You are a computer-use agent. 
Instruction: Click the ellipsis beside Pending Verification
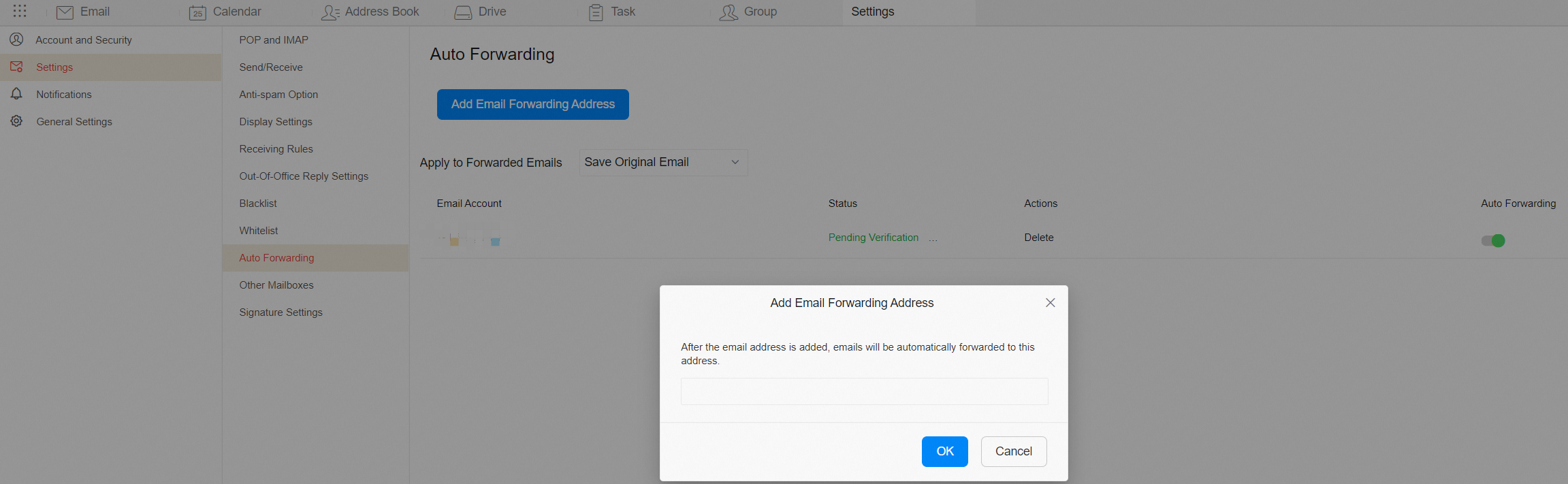[933, 238]
